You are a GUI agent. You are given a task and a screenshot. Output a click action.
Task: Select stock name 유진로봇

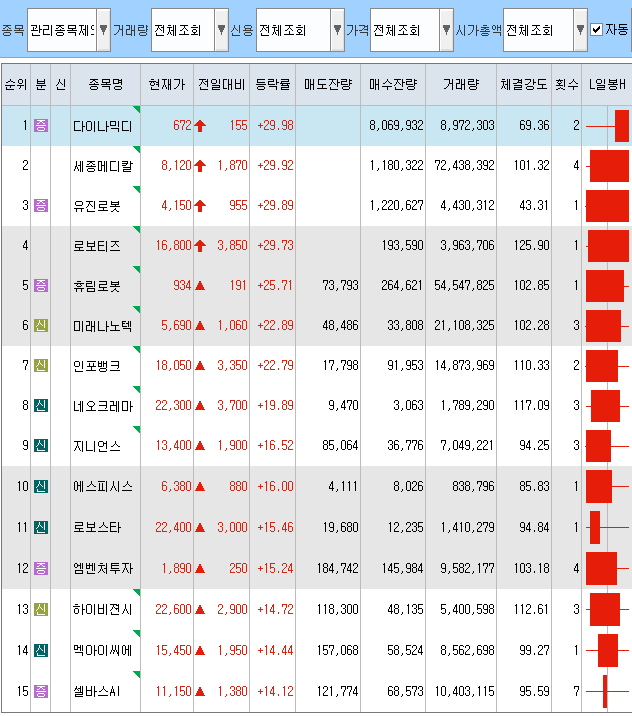(97, 206)
